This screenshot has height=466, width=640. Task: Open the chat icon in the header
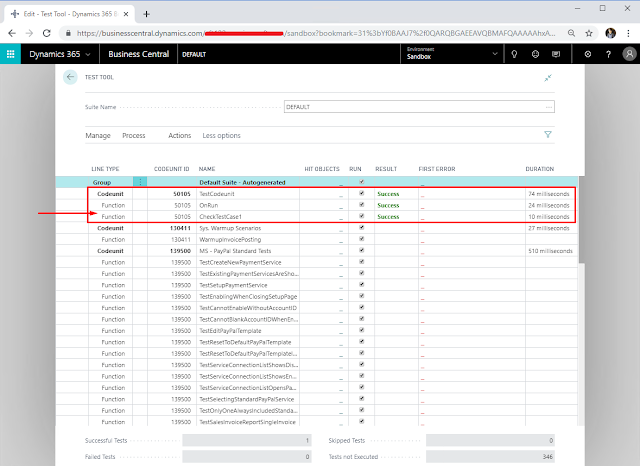556,54
